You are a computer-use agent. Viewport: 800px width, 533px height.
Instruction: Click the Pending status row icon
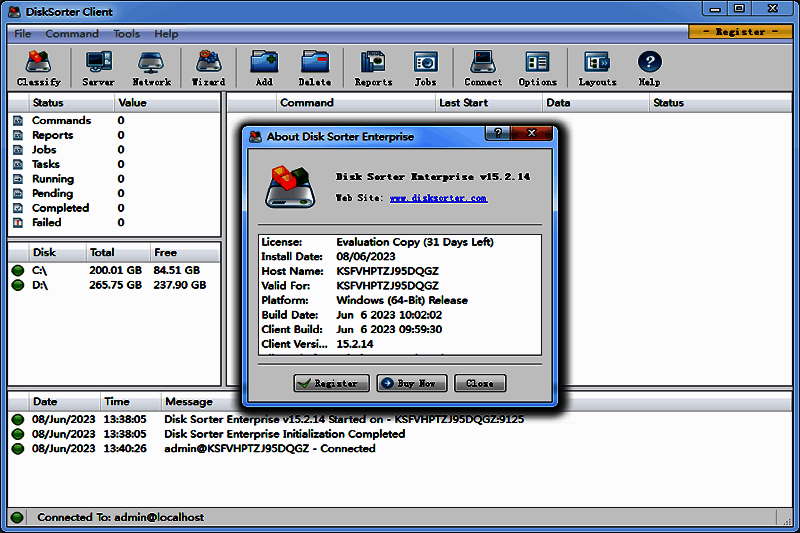(x=18, y=193)
